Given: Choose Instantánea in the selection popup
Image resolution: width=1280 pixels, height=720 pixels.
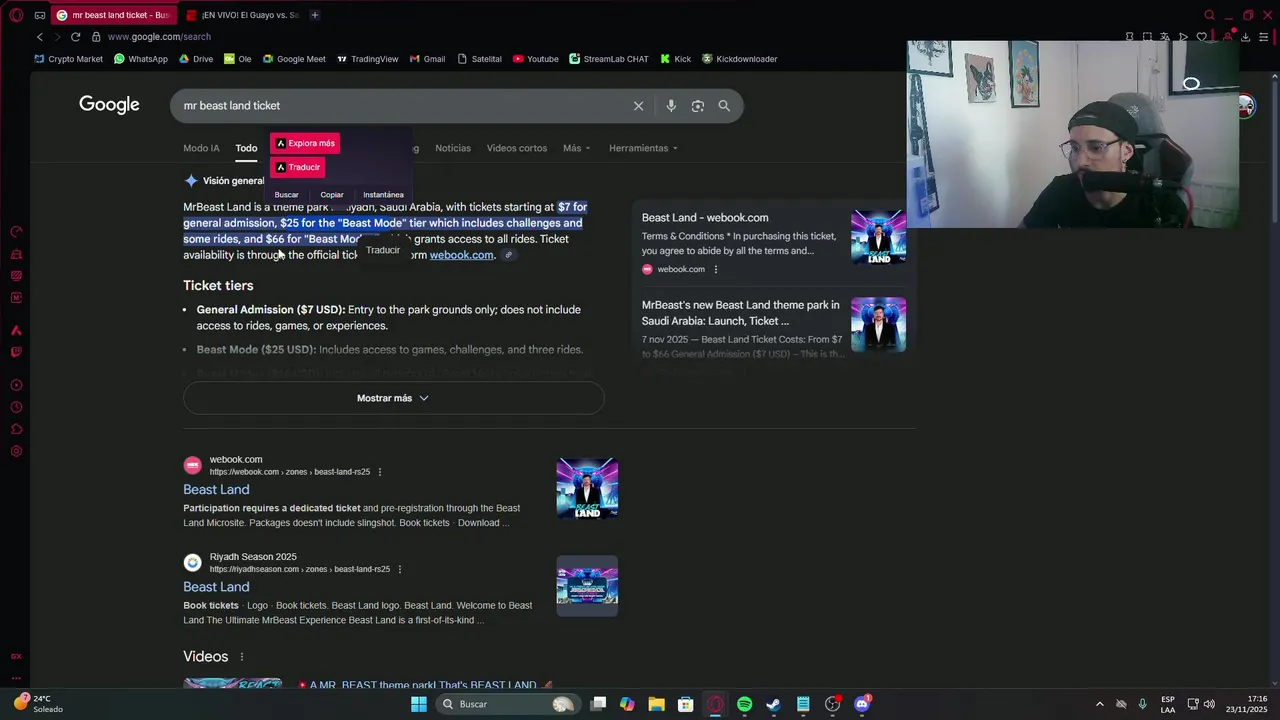Looking at the screenshot, I should (383, 195).
